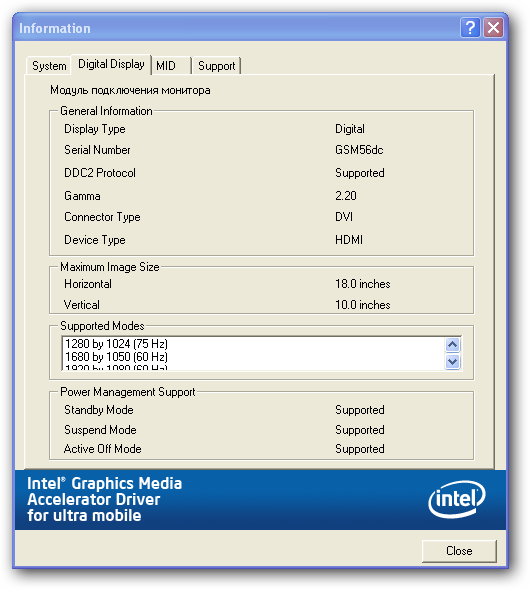Image resolution: width=529 pixels, height=589 pixels.
Task: Click the Supported value for Suspend Mode
Action: click(x=360, y=430)
